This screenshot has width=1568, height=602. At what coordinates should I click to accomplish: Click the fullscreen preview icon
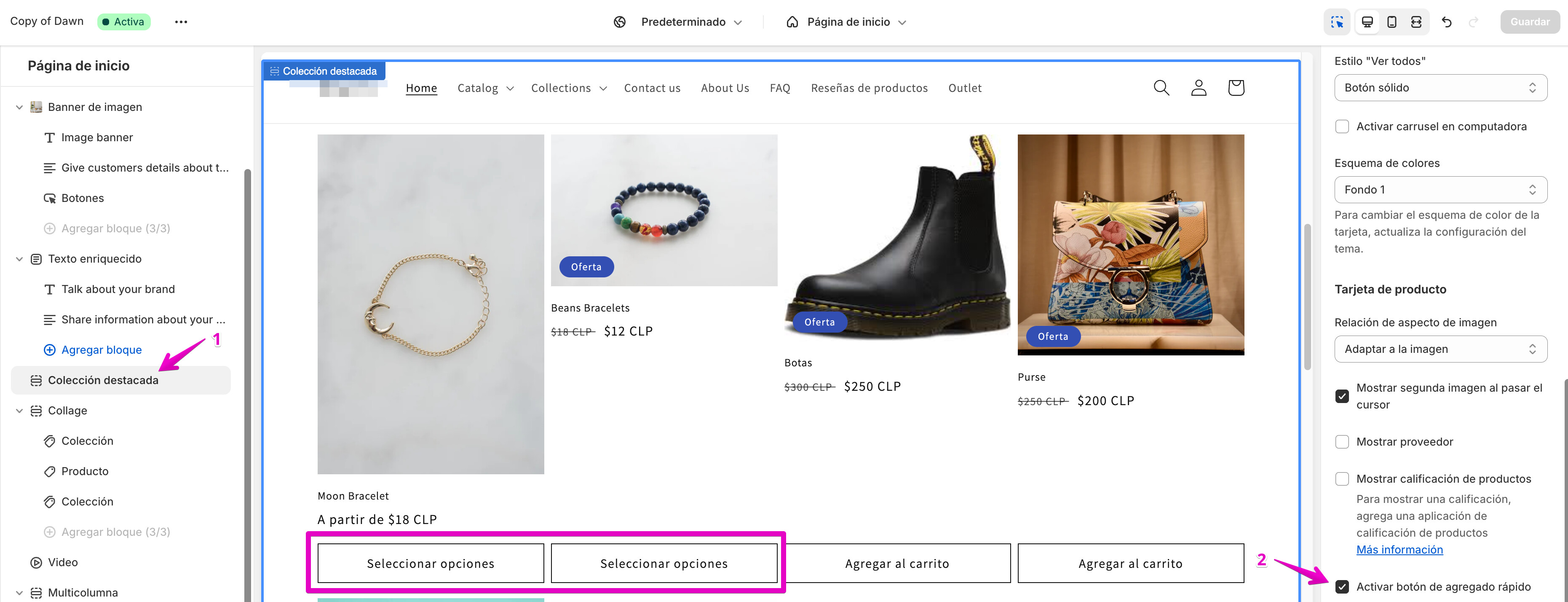pos(1416,22)
